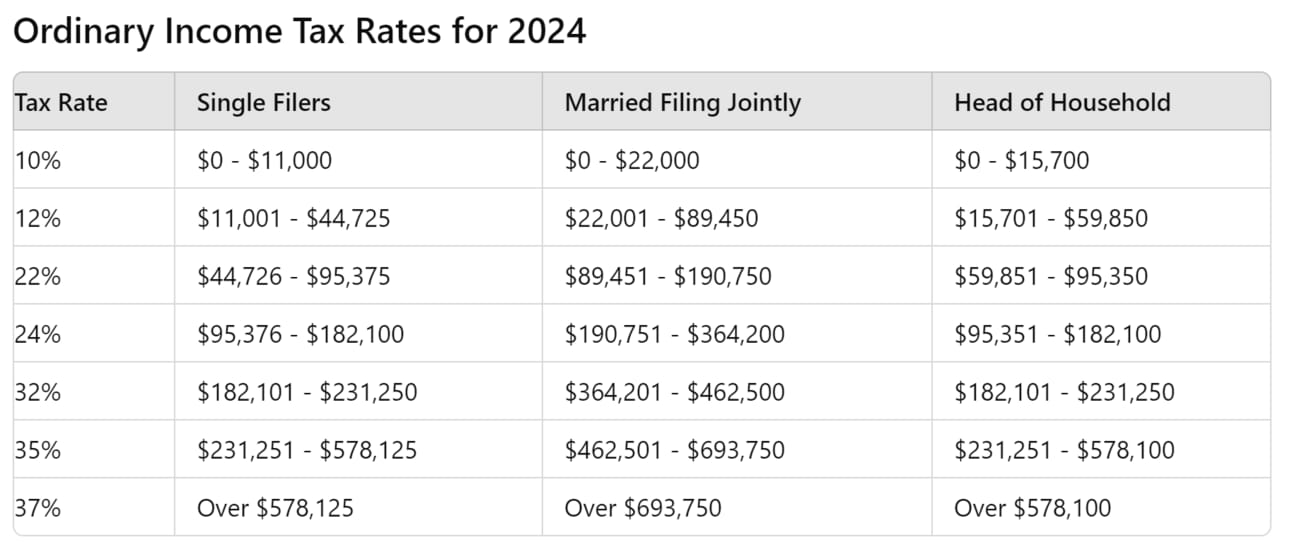
Task: Select the Single Filers column header
Action: click(x=358, y=101)
